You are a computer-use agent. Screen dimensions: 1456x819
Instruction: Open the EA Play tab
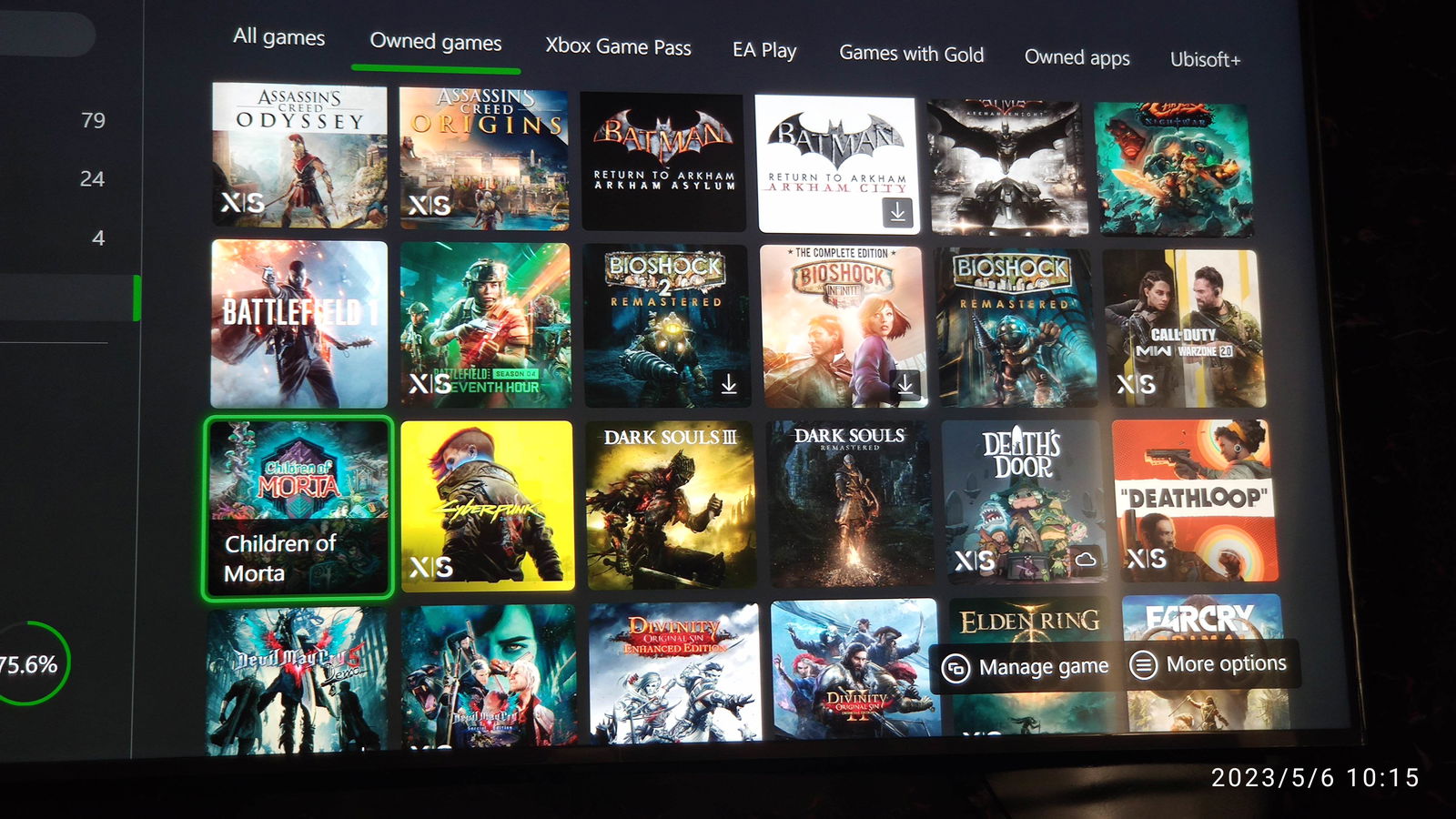tap(764, 50)
